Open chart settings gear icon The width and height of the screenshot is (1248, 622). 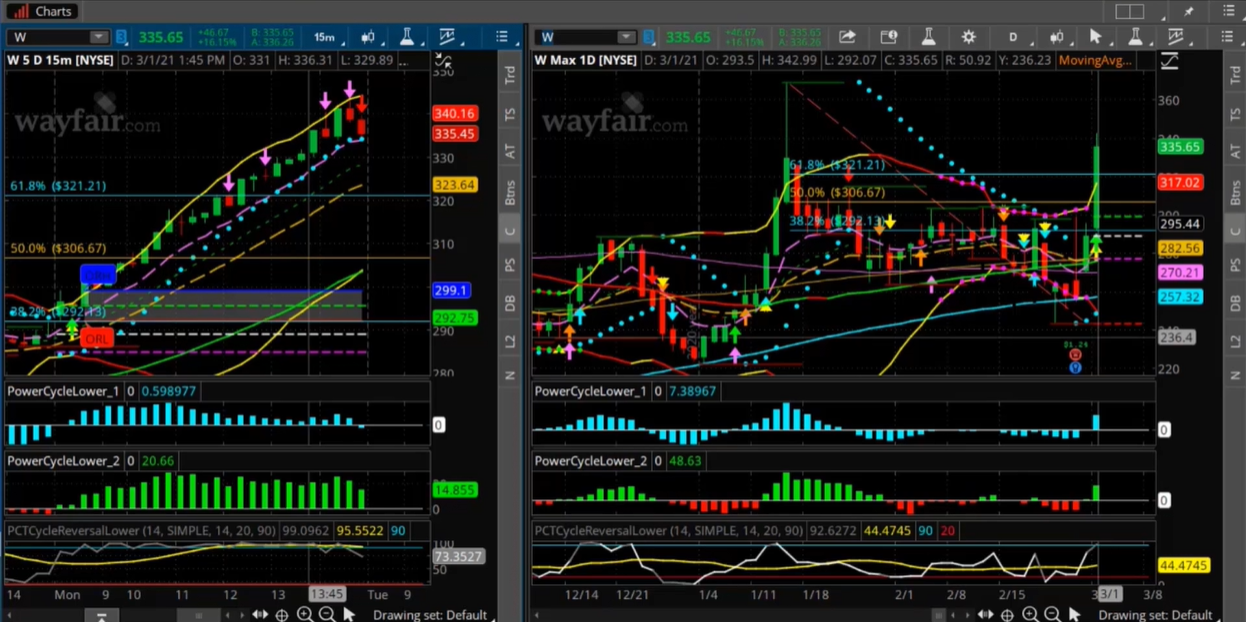pos(968,37)
